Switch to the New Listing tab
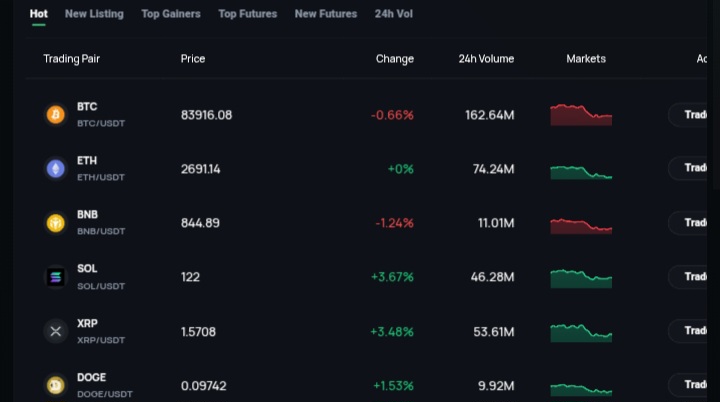720x402 pixels. [x=94, y=14]
